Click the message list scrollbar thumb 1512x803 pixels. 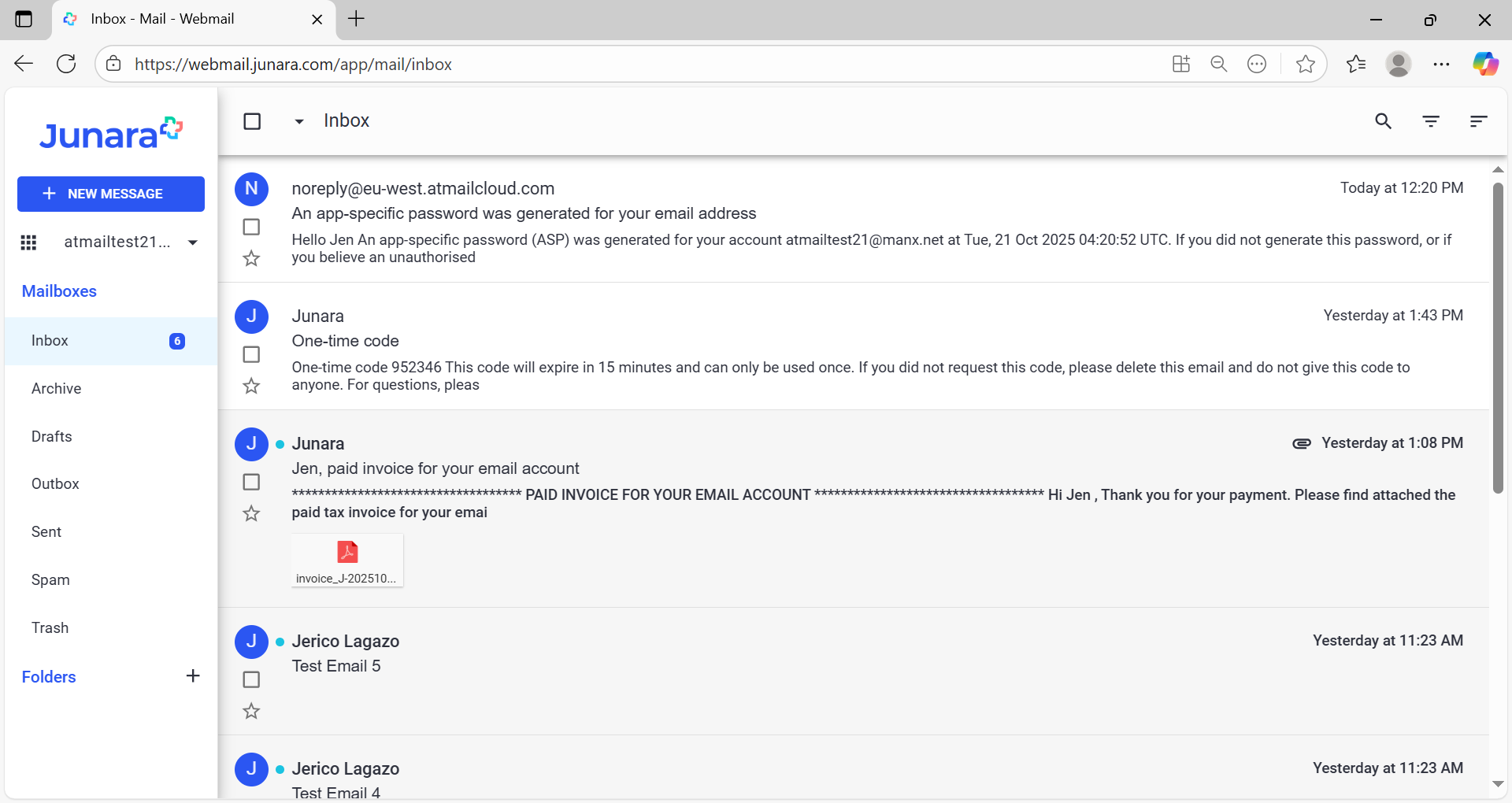(1498, 339)
